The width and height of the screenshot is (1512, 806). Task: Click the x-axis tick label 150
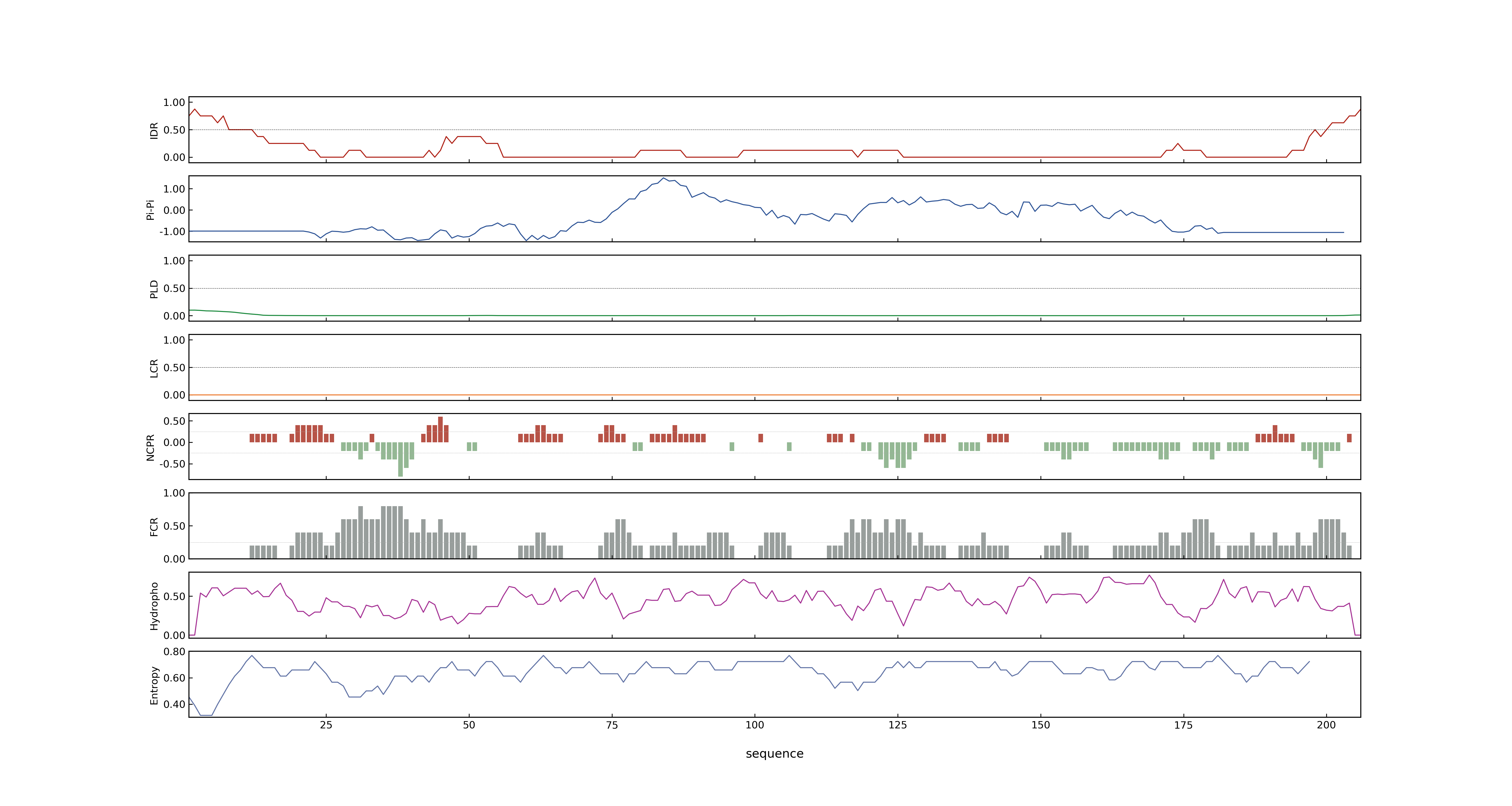point(1041,725)
